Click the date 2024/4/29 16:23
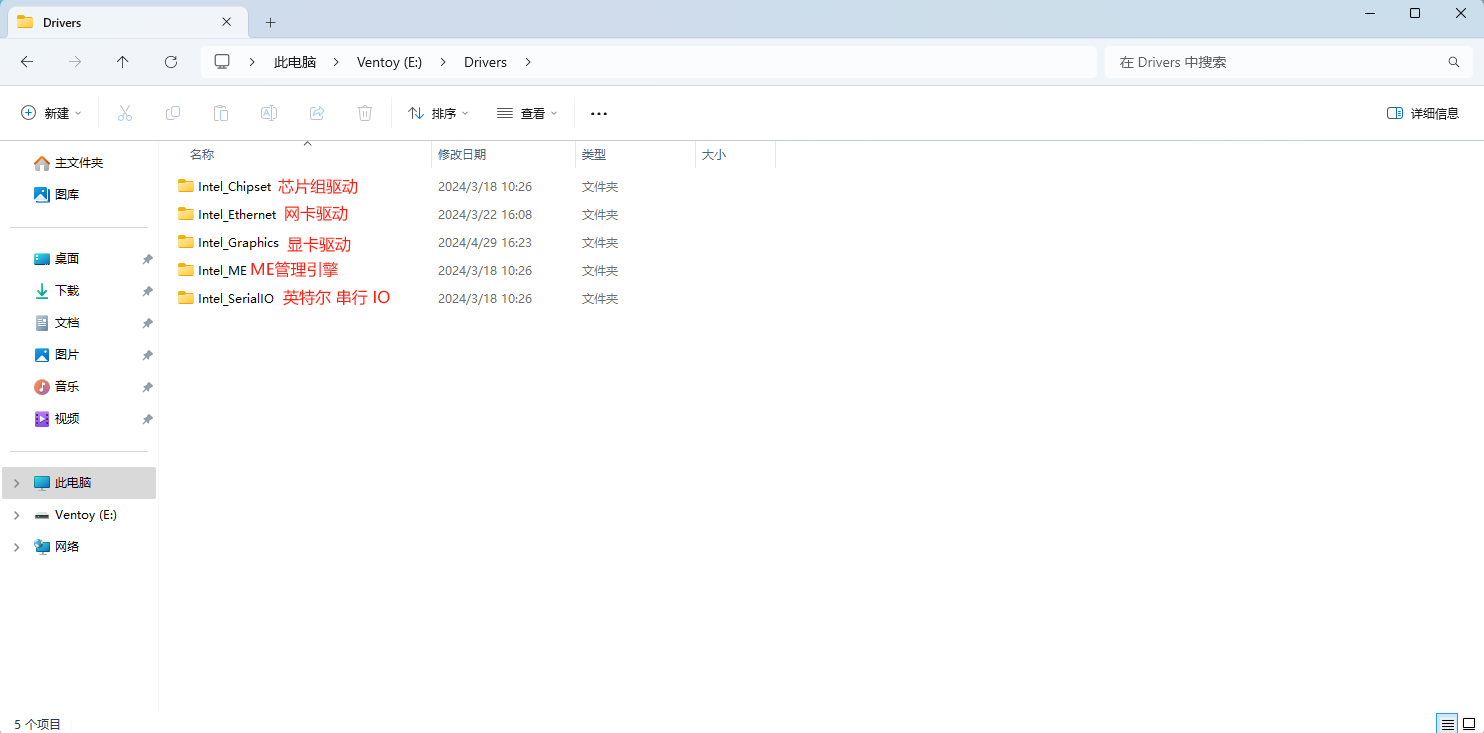This screenshot has height=733, width=1484. coord(485,243)
